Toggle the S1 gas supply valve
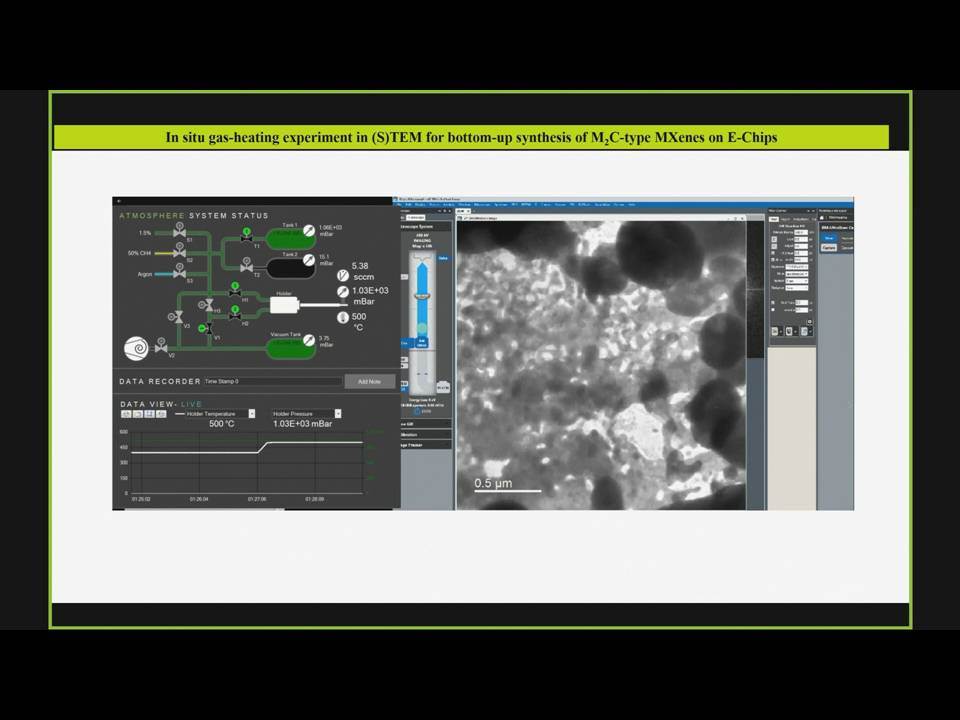 179,230
